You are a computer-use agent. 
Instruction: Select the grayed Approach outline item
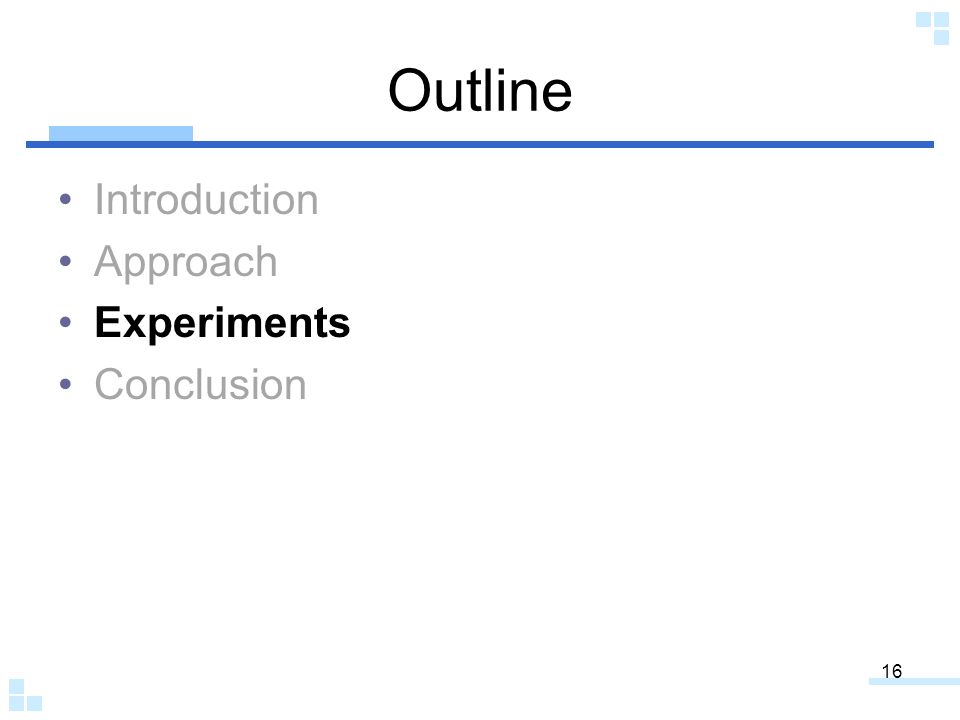pos(186,263)
